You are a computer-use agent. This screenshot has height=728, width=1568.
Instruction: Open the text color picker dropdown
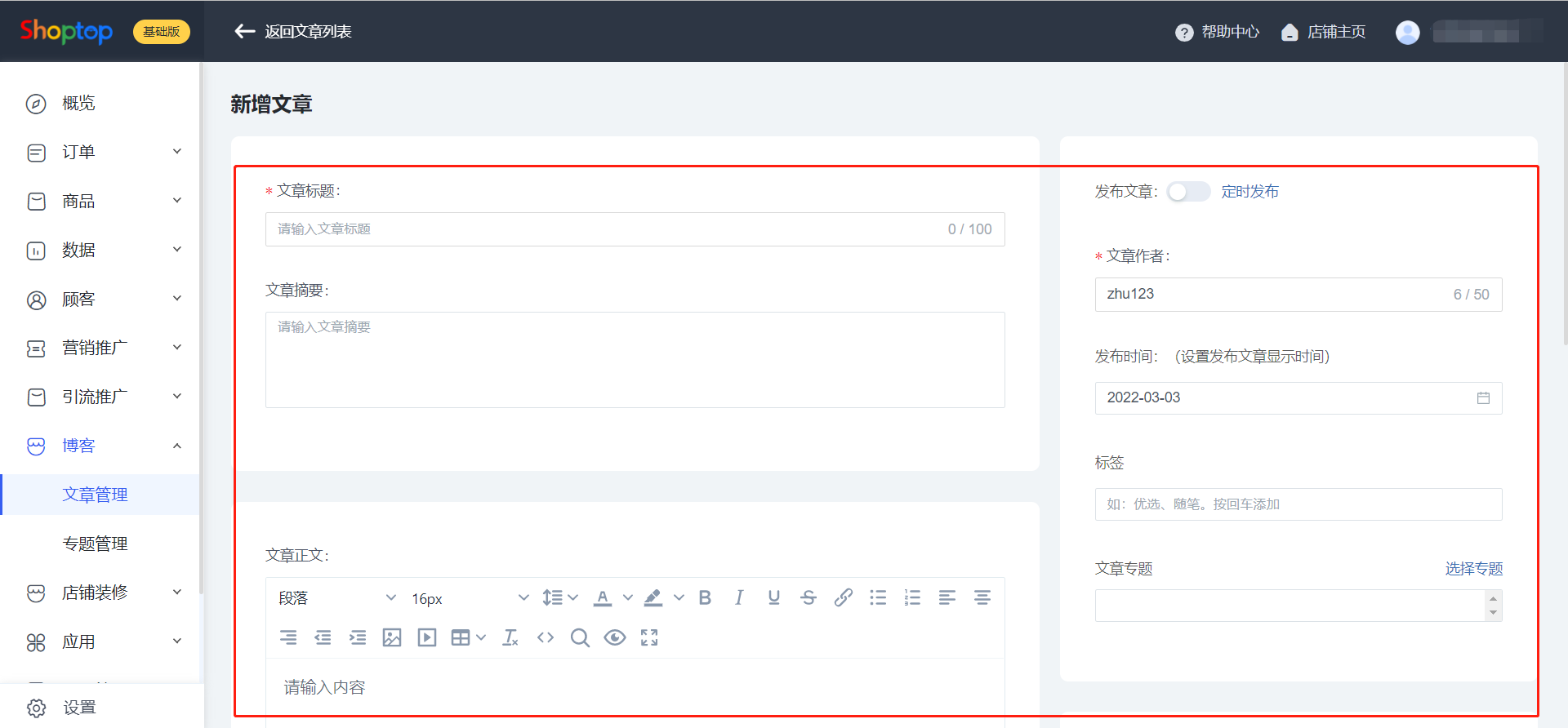[x=627, y=597]
